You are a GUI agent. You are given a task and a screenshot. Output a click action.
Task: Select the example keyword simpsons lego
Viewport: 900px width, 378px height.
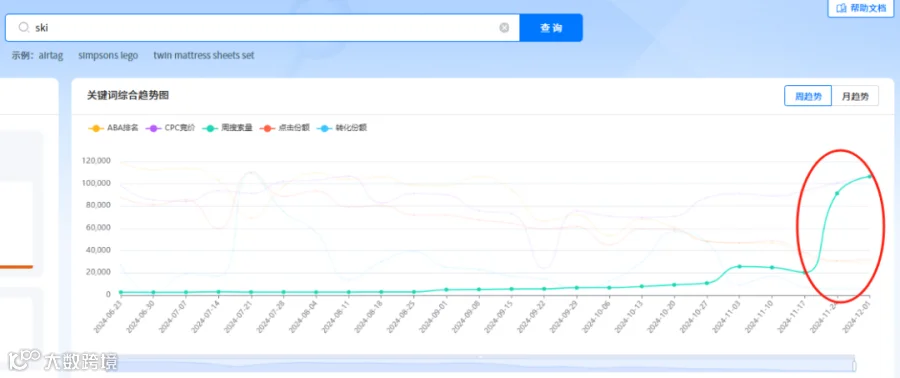[x=108, y=56]
